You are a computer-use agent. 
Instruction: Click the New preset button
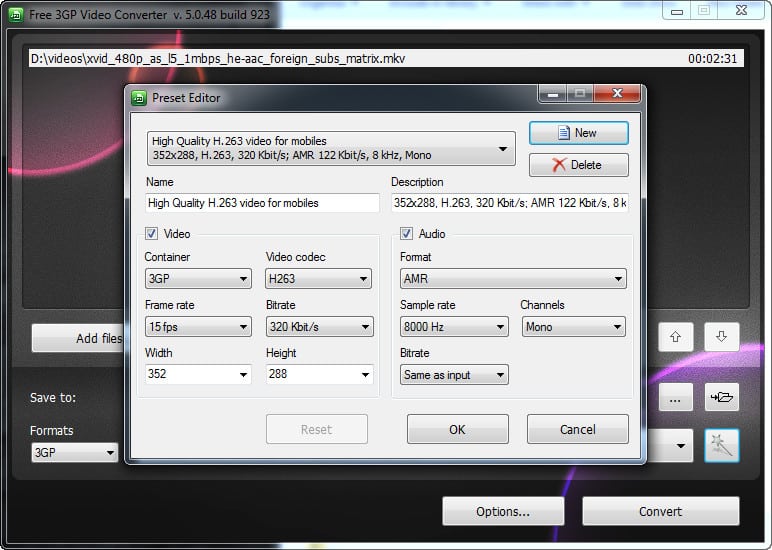pos(578,132)
